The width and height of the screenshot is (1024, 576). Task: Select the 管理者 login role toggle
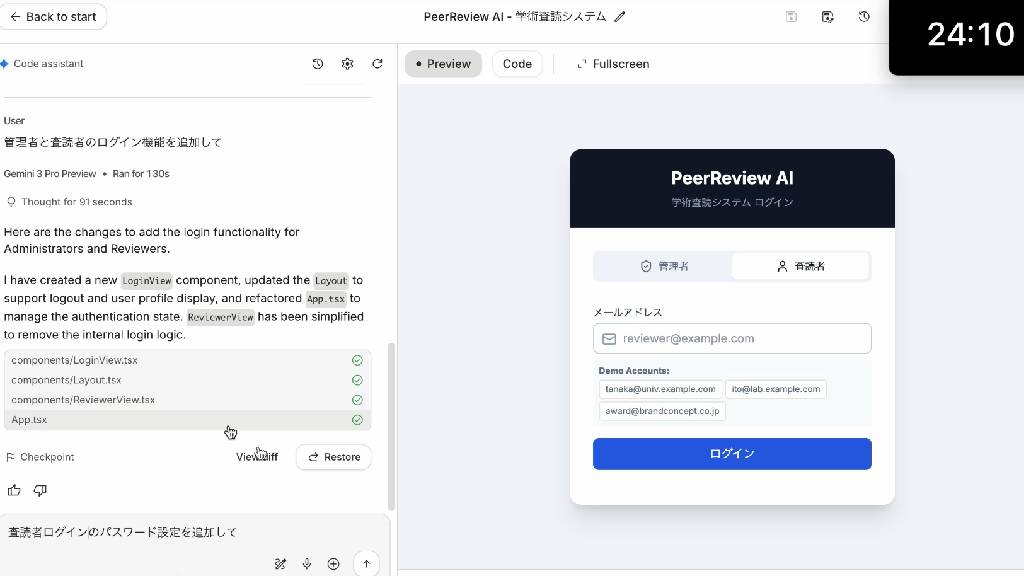664,266
